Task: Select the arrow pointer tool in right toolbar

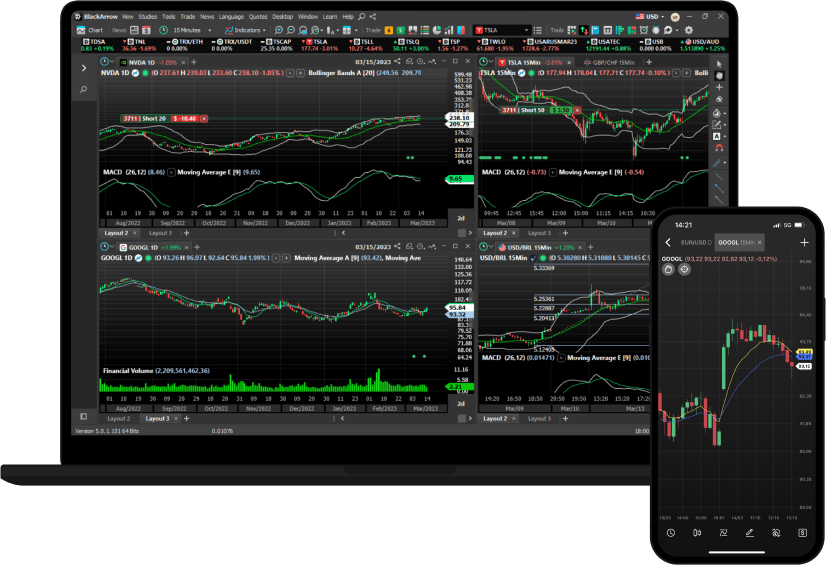Action: click(718, 63)
